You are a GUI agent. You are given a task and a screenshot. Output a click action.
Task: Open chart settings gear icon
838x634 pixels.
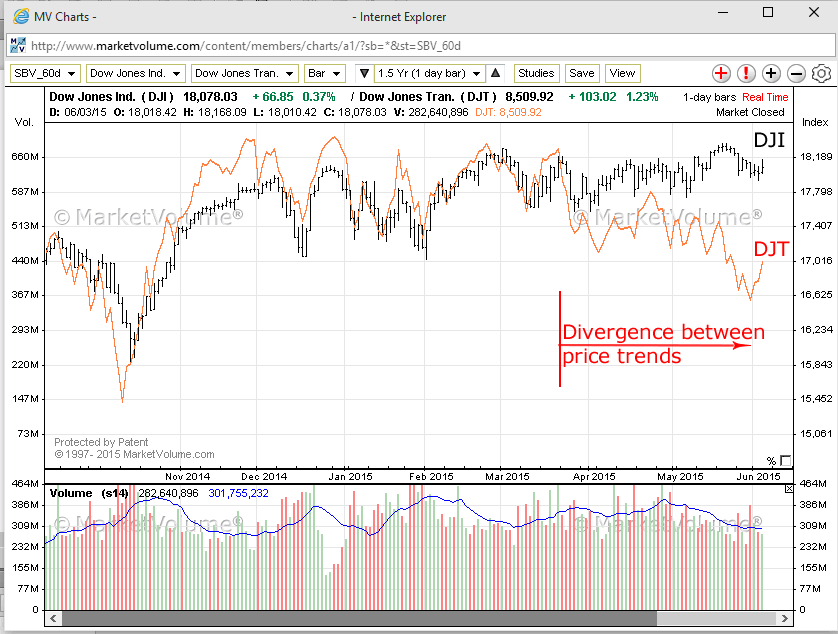coord(821,74)
